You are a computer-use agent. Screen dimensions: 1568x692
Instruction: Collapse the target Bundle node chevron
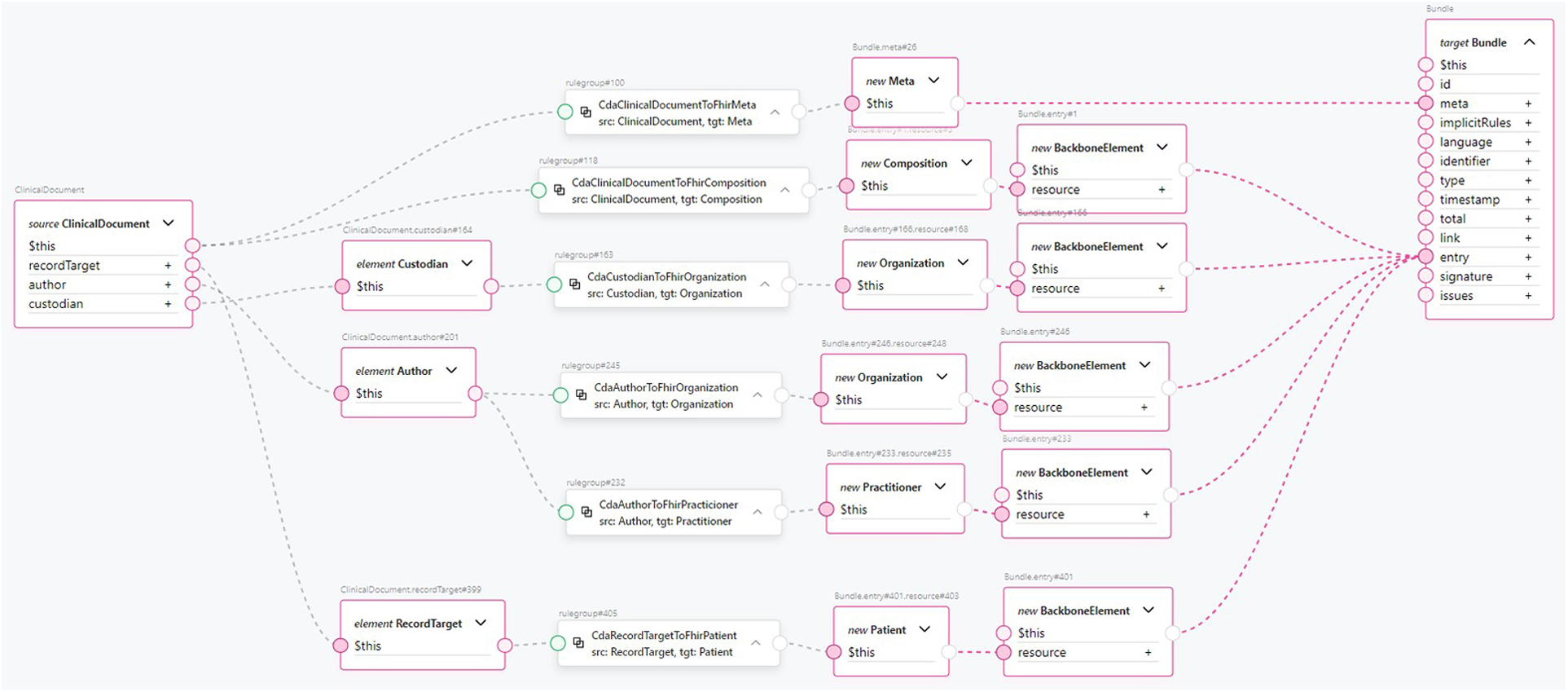click(x=1529, y=42)
